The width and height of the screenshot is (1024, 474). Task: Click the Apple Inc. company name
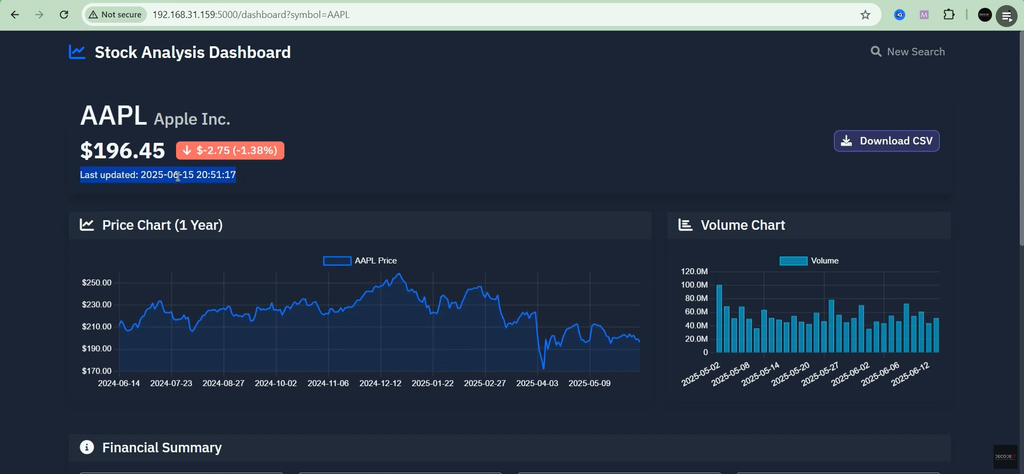pyautogui.click(x=192, y=119)
